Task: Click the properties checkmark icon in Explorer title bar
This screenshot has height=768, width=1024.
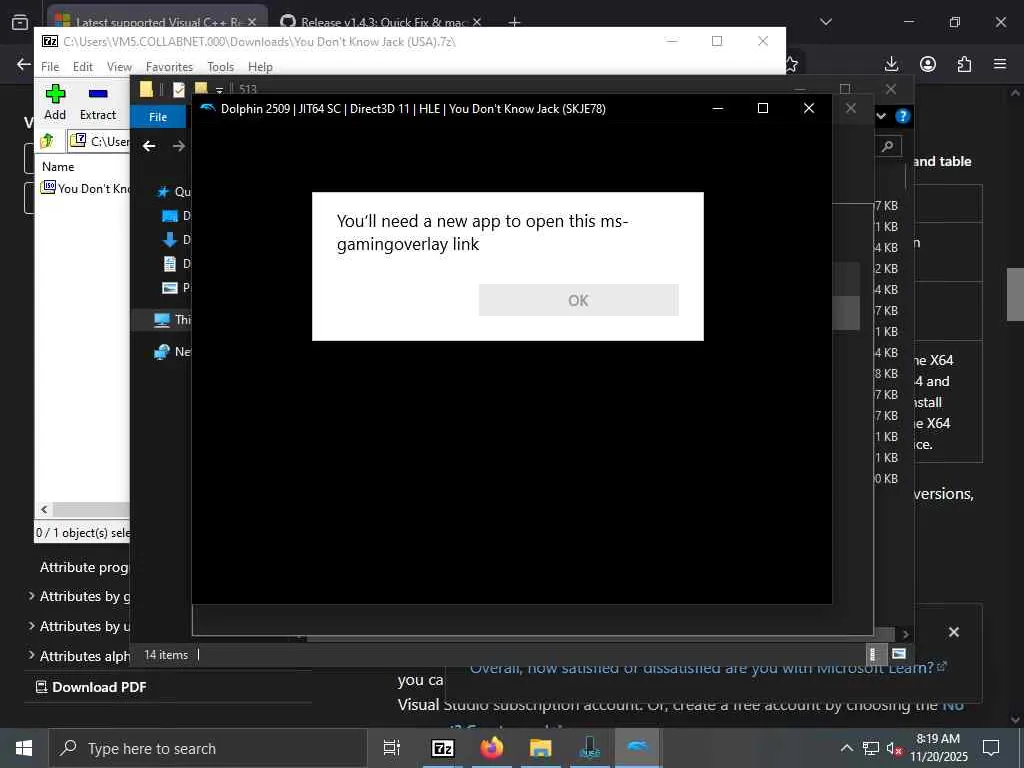Action: coord(179,89)
